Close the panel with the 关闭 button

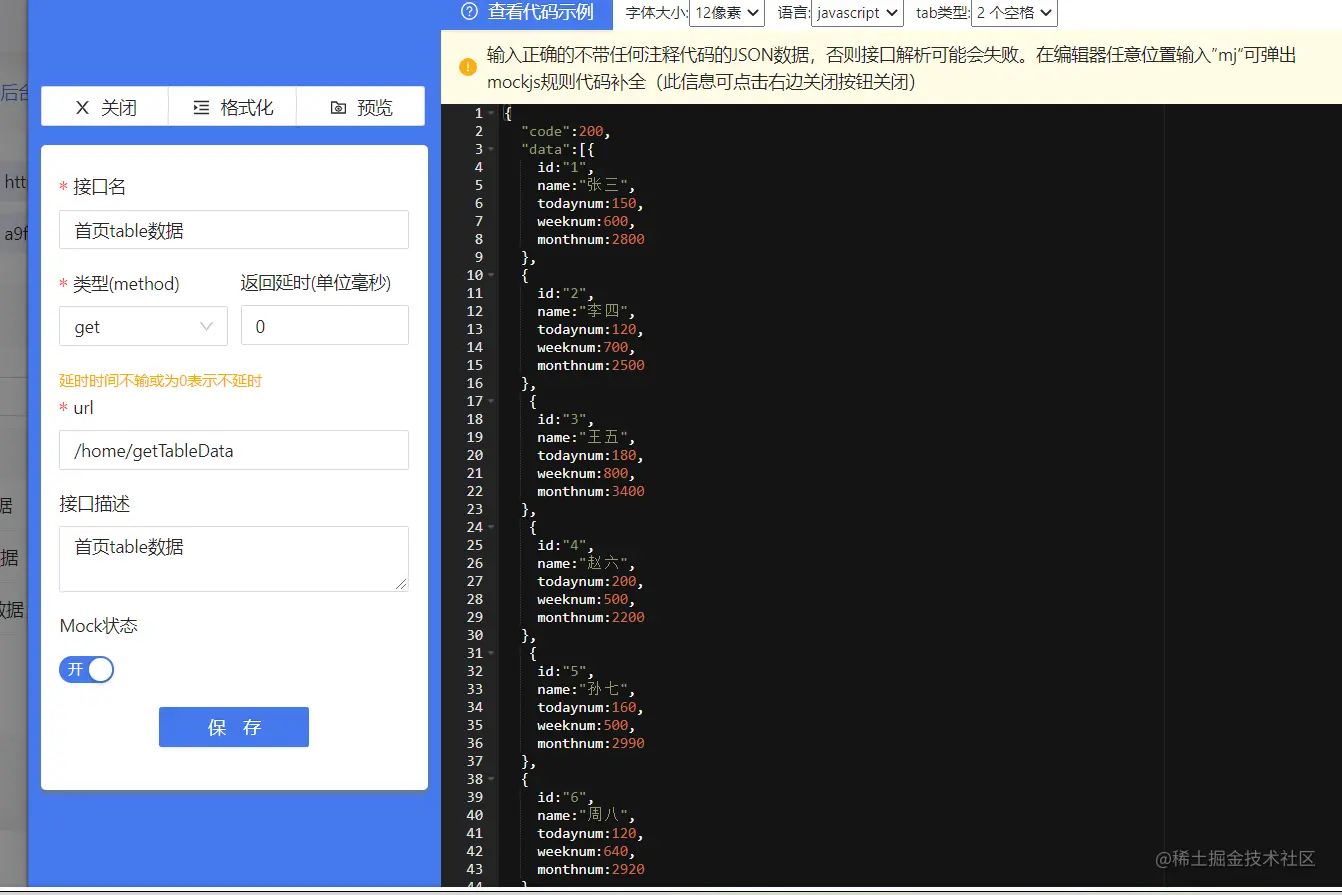[x=105, y=107]
